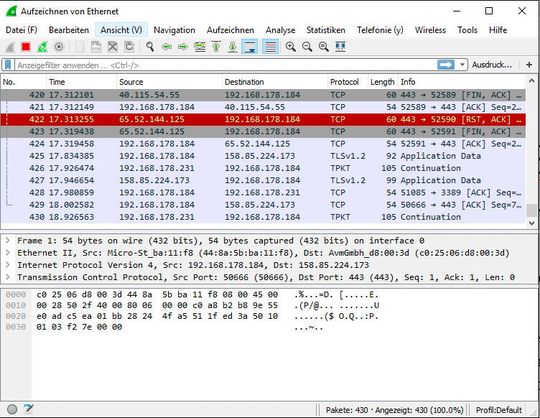This screenshot has height=418, width=540.
Task: Open recent display filter dropdown arrow
Action: point(462,65)
